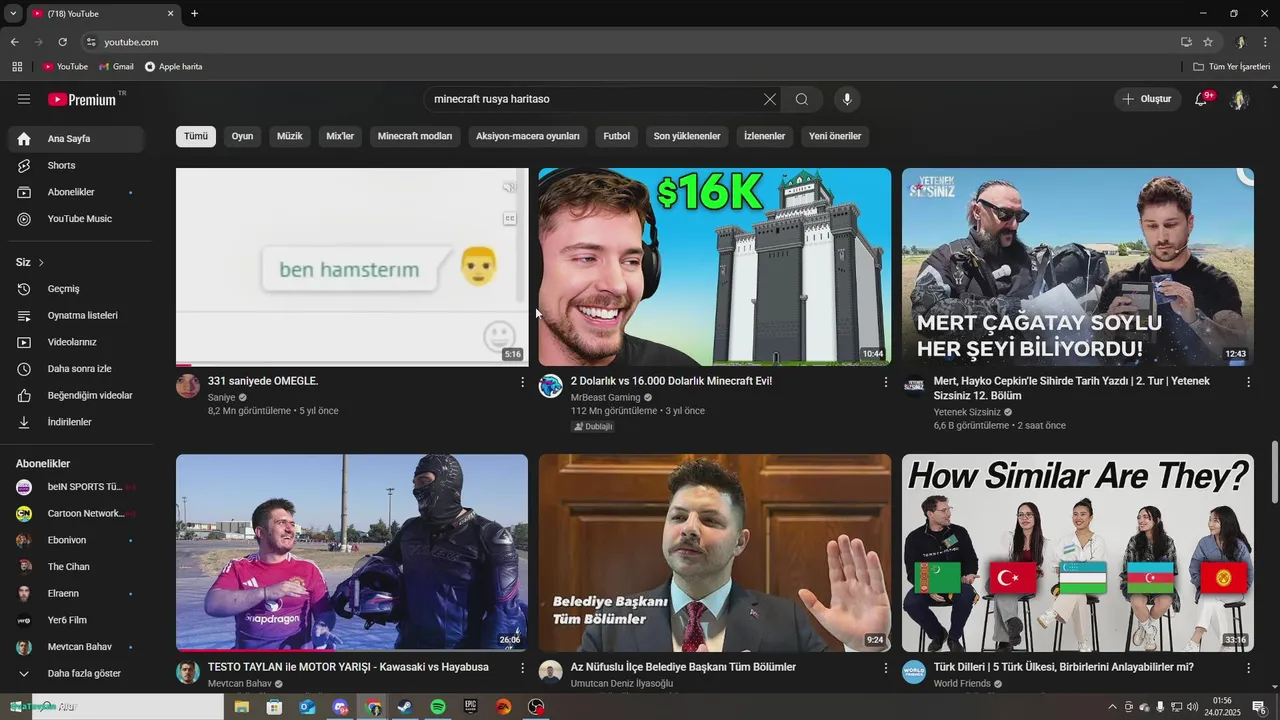1280x720 pixels.
Task: Unmute the OMEGLE preview video
Action: pos(509,188)
